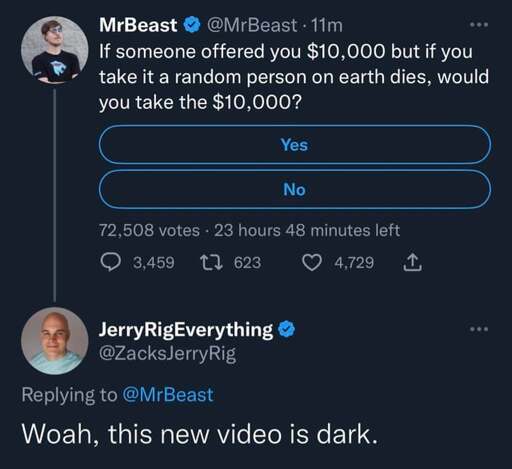Tap the share upload icon
Screen dimensions: 512x469
pos(412,262)
